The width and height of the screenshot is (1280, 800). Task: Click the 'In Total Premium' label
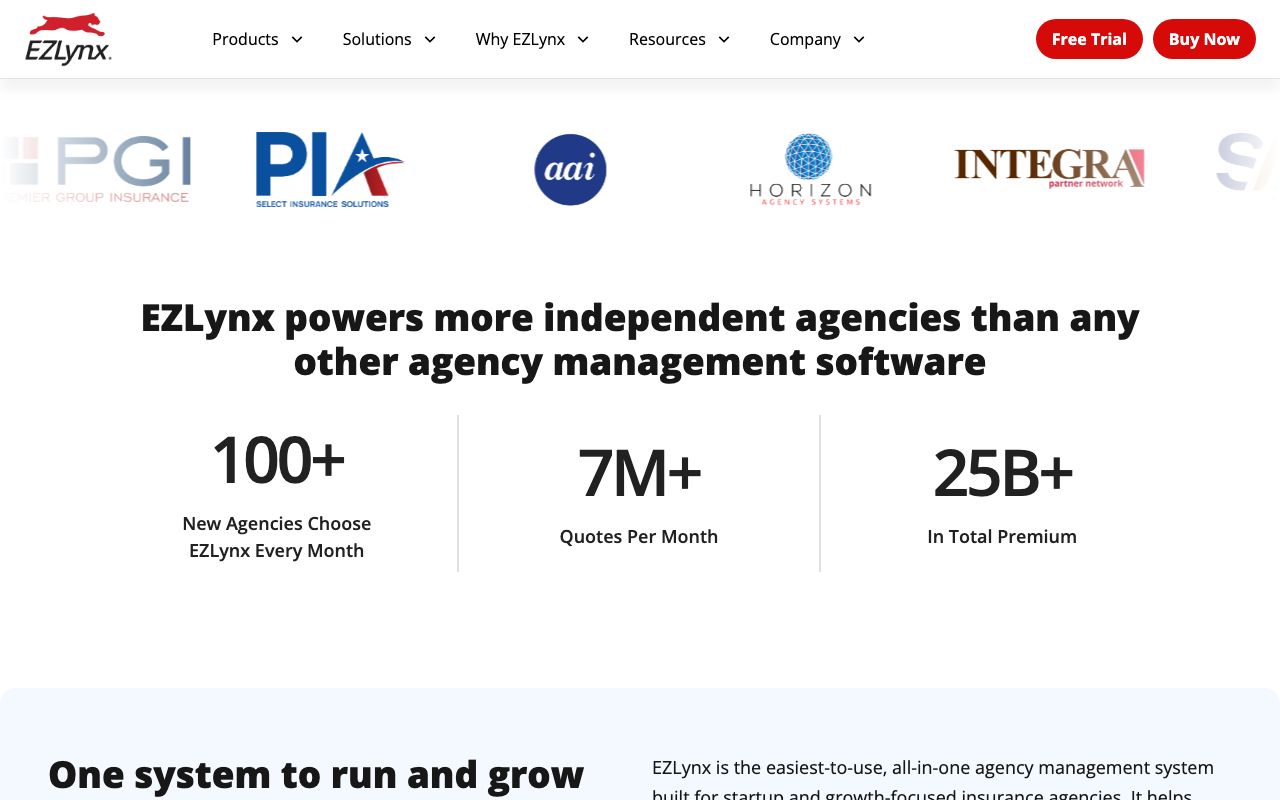point(1002,536)
